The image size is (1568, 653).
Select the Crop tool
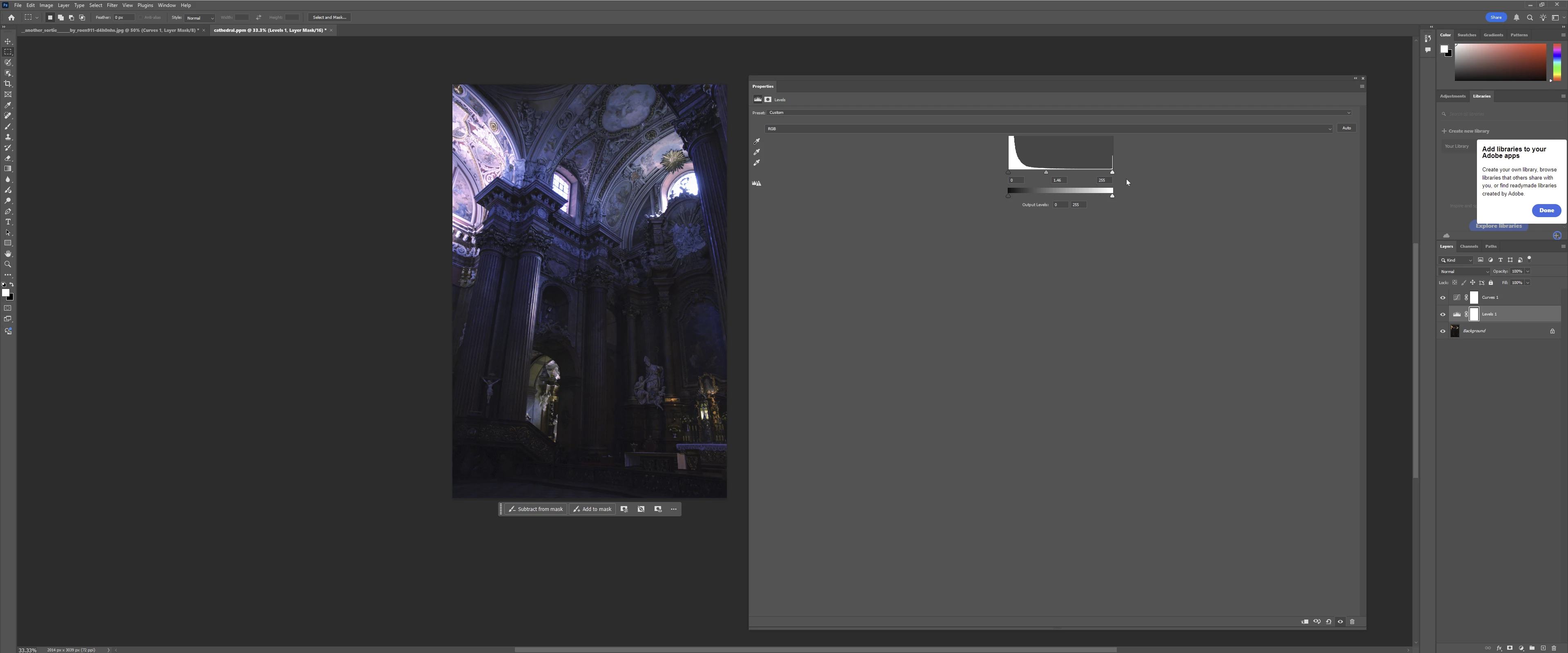pyautogui.click(x=8, y=84)
